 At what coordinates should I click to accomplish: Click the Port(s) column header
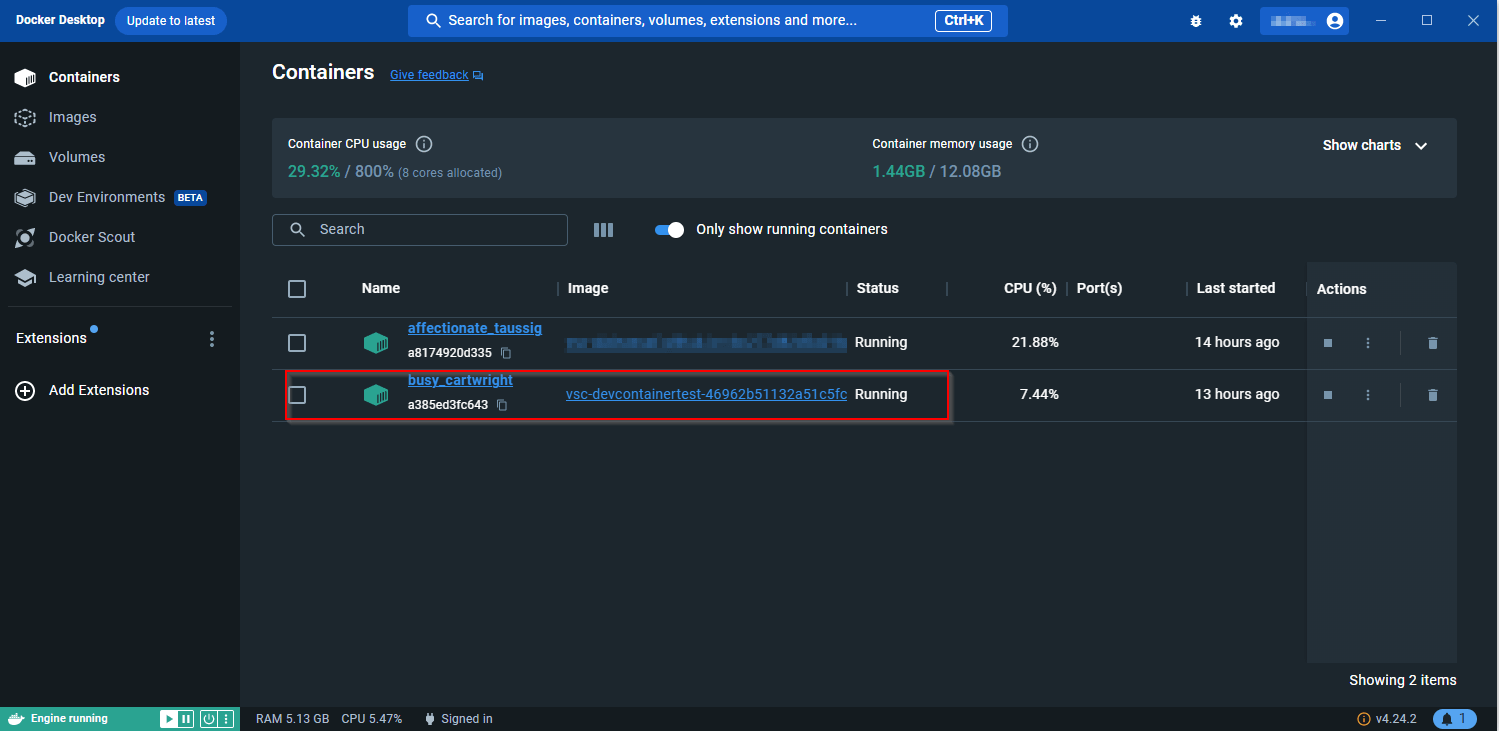[1100, 288]
